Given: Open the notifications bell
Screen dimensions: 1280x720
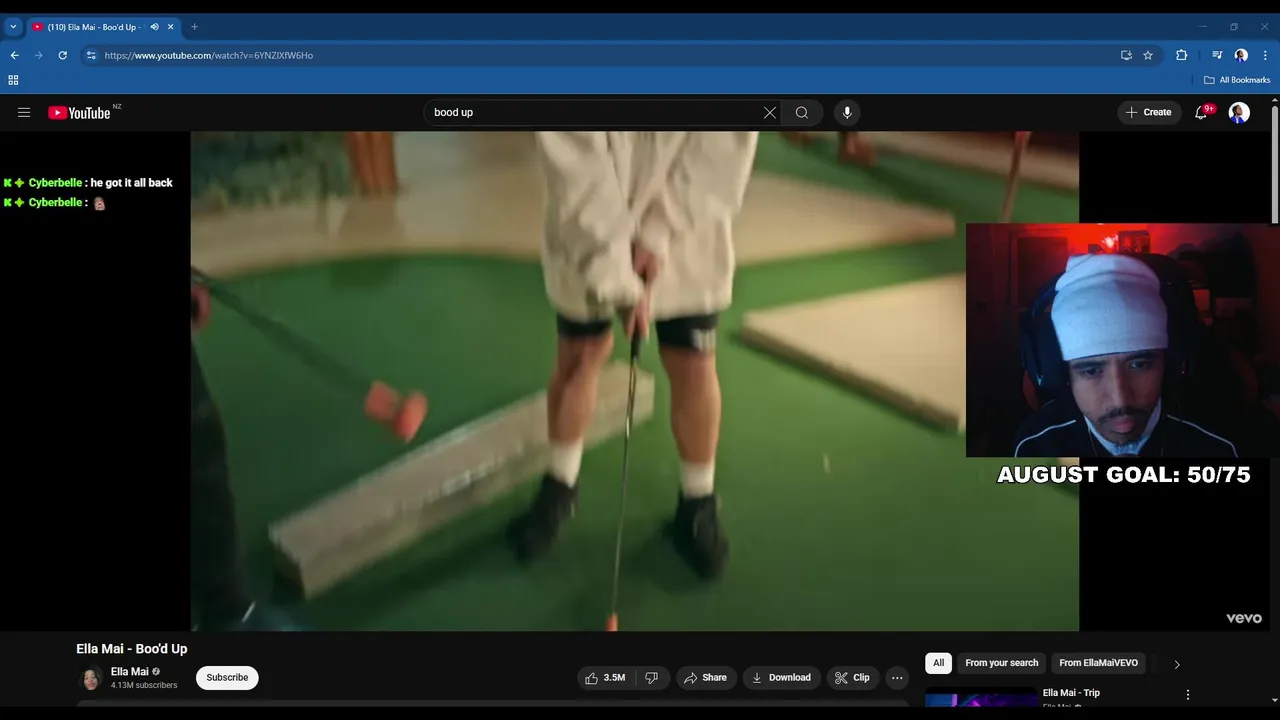Looking at the screenshot, I should coord(1201,113).
